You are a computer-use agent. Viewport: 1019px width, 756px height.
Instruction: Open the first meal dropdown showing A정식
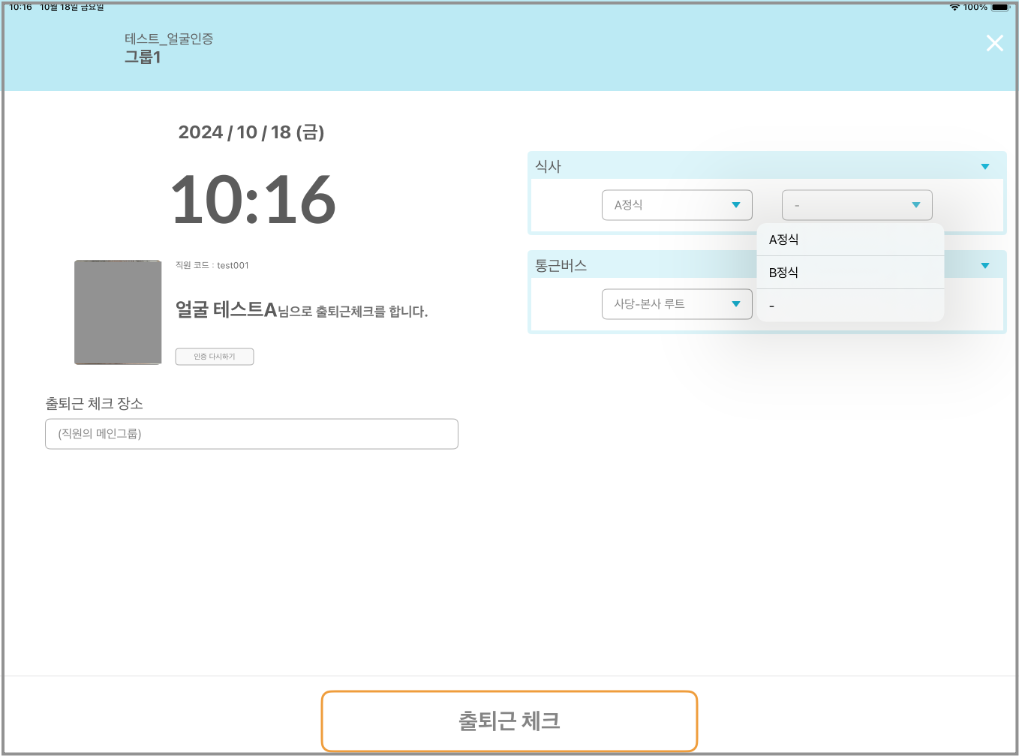[x=676, y=205]
